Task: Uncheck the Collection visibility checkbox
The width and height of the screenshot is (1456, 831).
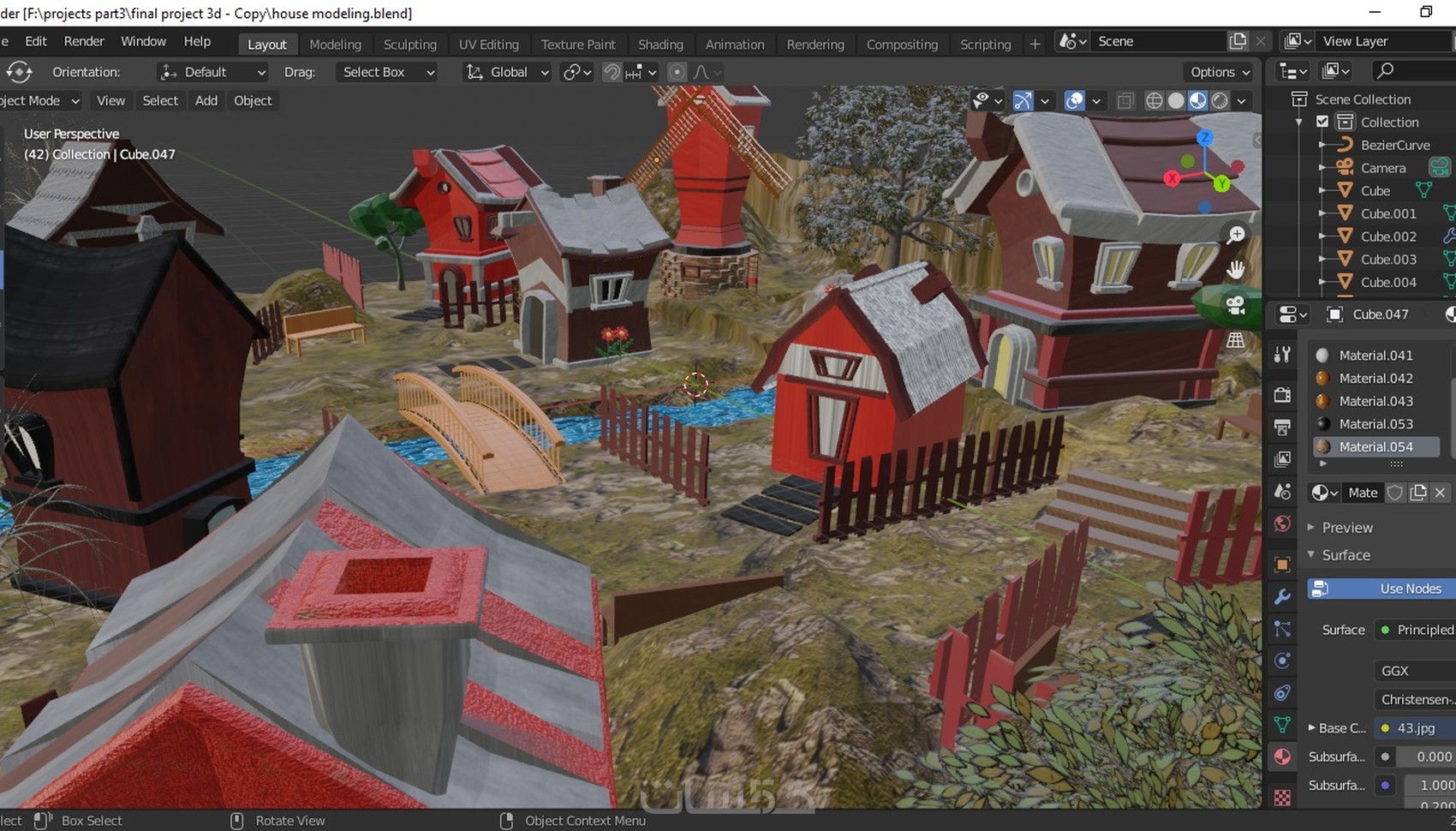Action: point(1322,122)
